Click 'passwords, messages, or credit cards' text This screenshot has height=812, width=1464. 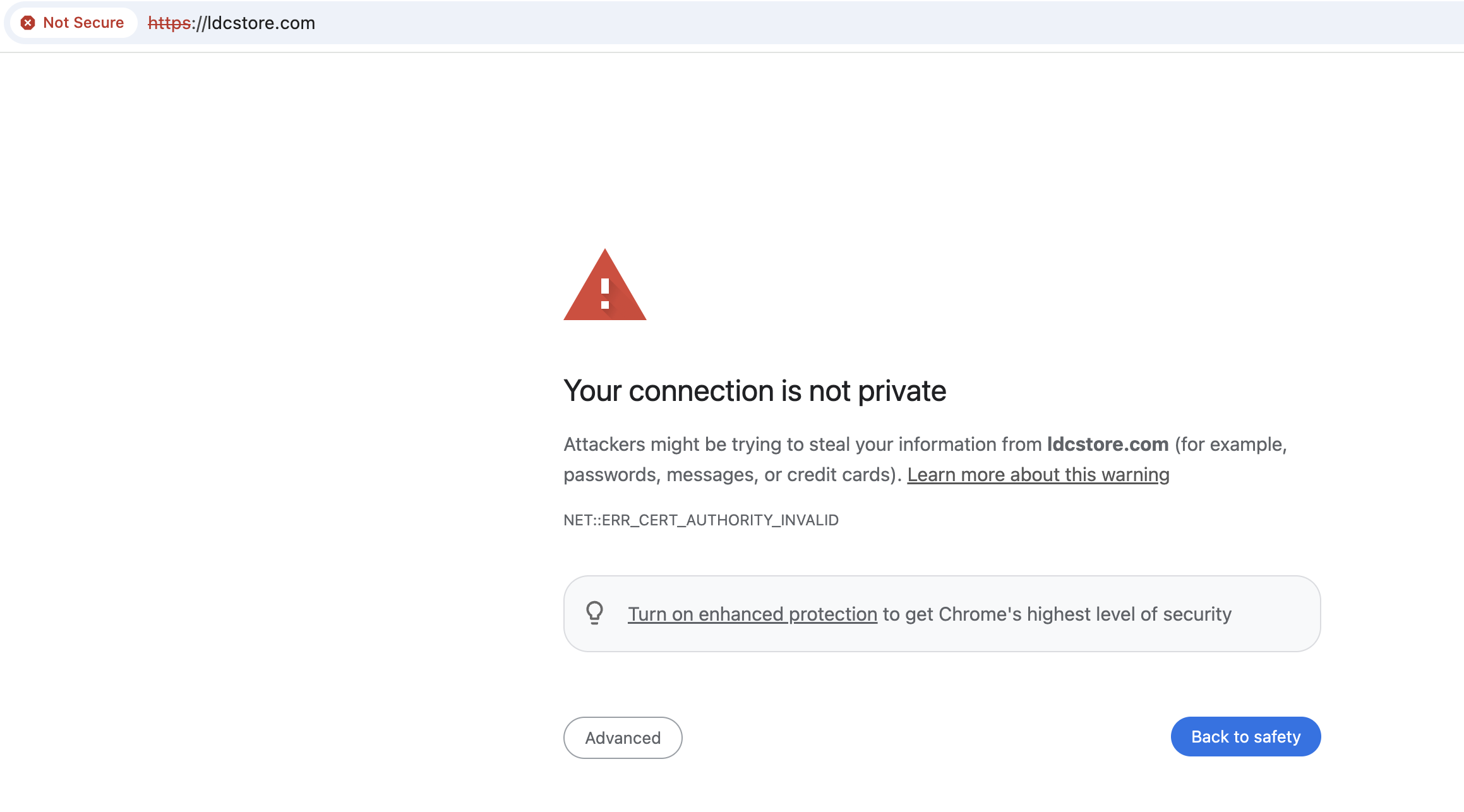(726, 474)
